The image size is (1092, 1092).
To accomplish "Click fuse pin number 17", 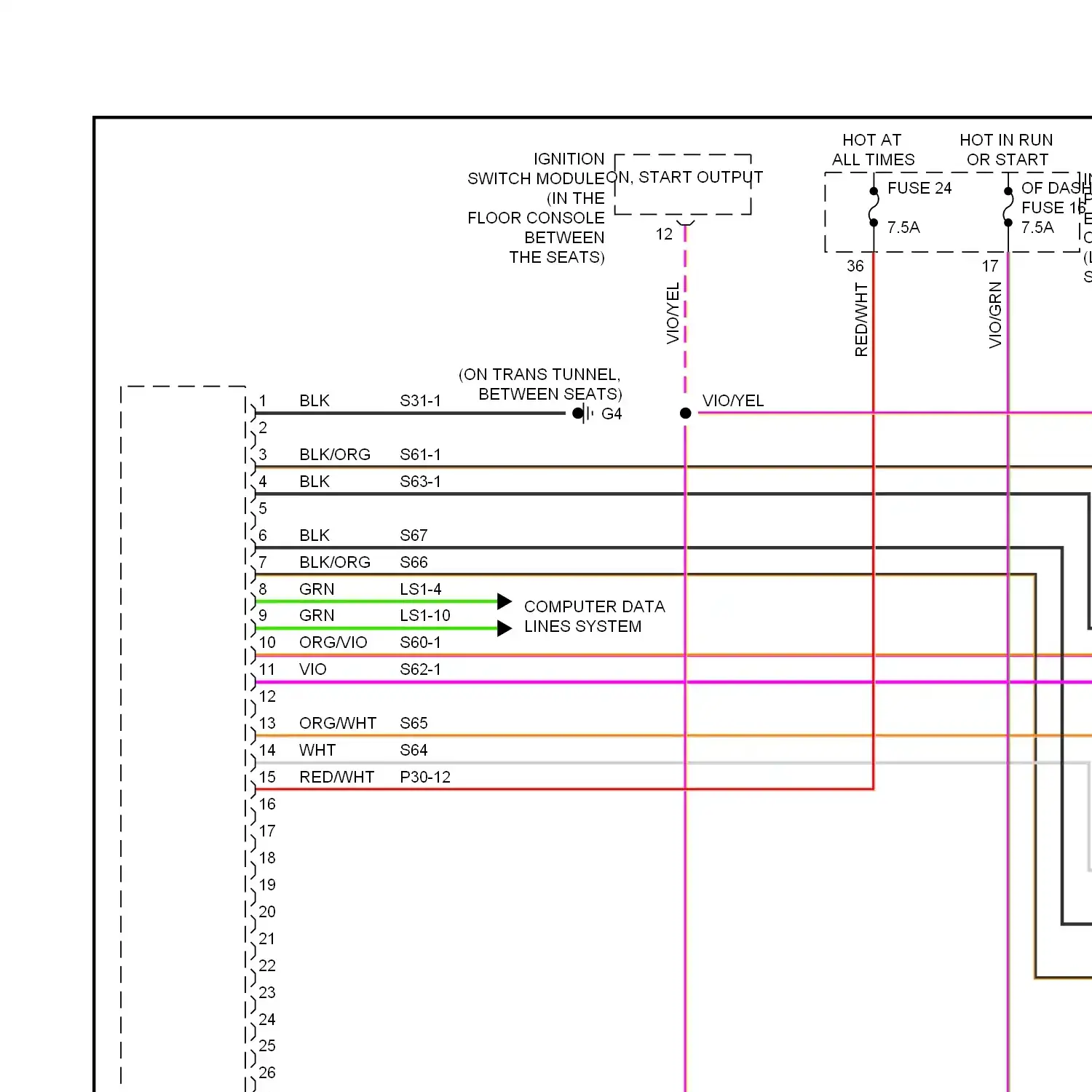I will (x=990, y=266).
